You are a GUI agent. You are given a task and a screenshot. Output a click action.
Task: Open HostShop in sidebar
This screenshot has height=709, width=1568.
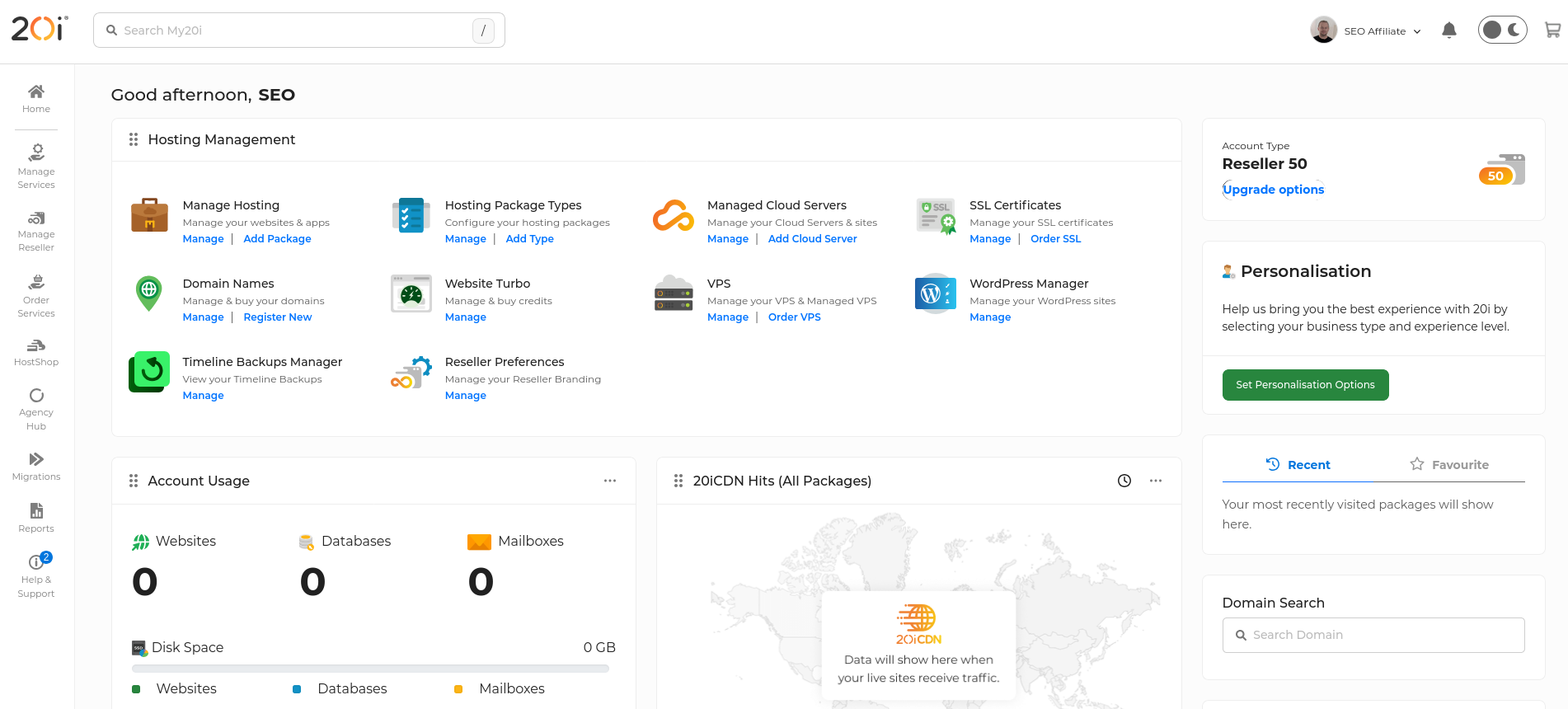point(36,352)
